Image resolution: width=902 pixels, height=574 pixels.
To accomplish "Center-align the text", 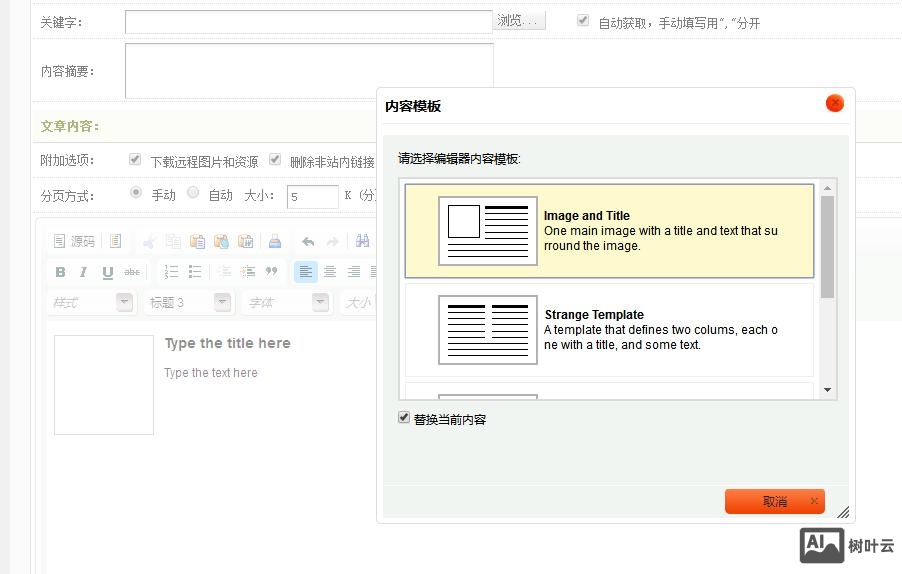I will click(329, 272).
